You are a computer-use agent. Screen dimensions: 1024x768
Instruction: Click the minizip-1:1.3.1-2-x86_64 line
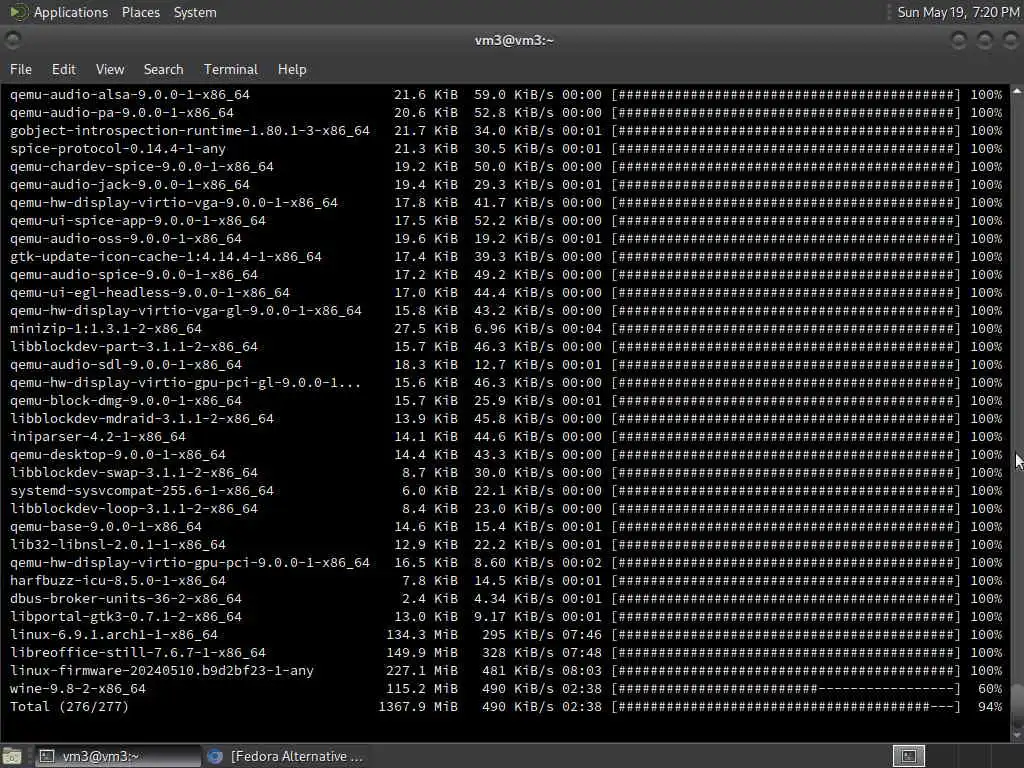[x=506, y=328]
